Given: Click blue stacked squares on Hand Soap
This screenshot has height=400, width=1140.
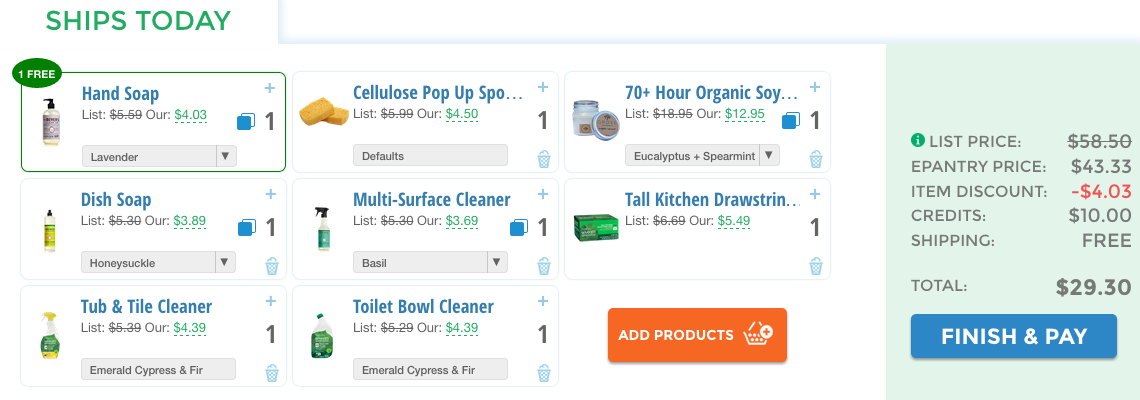Looking at the screenshot, I should tap(246, 121).
